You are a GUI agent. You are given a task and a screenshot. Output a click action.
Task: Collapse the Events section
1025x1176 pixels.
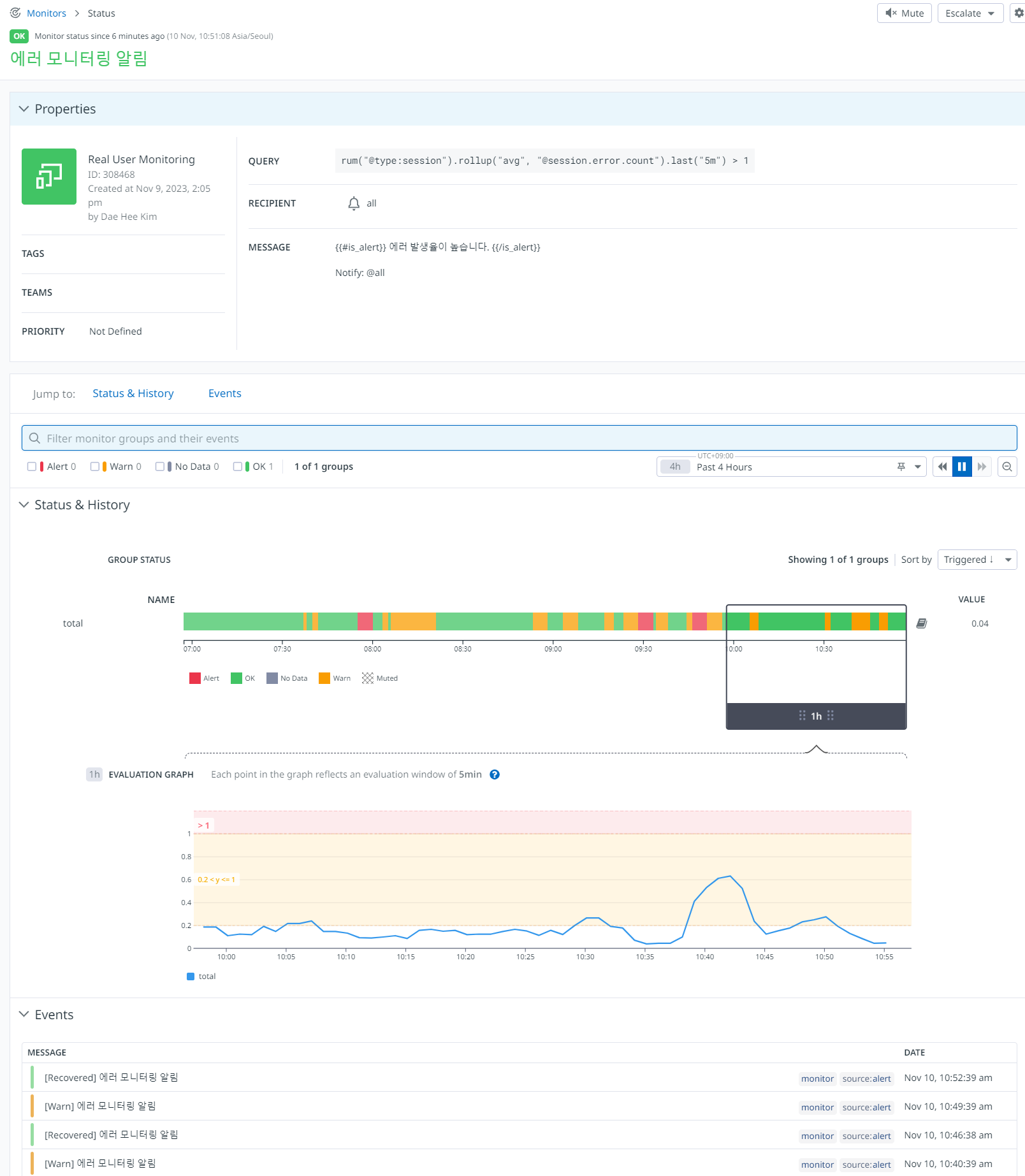tap(24, 1014)
